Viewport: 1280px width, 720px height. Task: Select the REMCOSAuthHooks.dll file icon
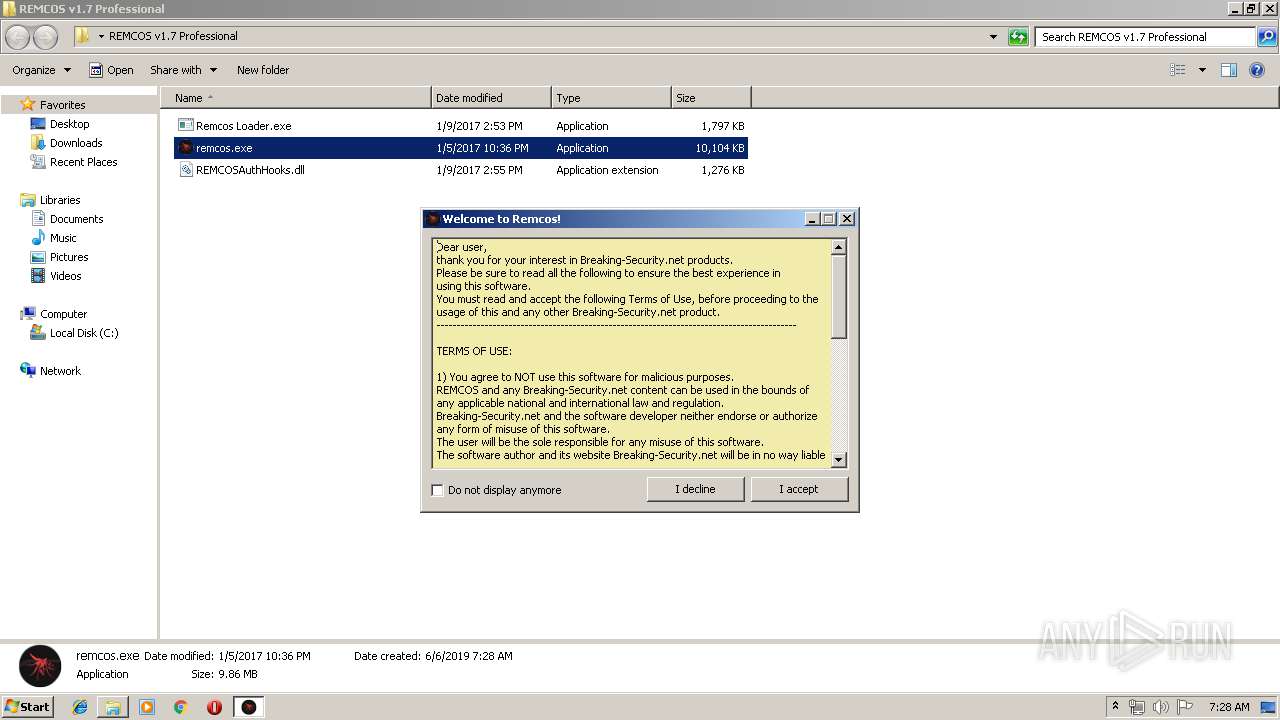[185, 170]
